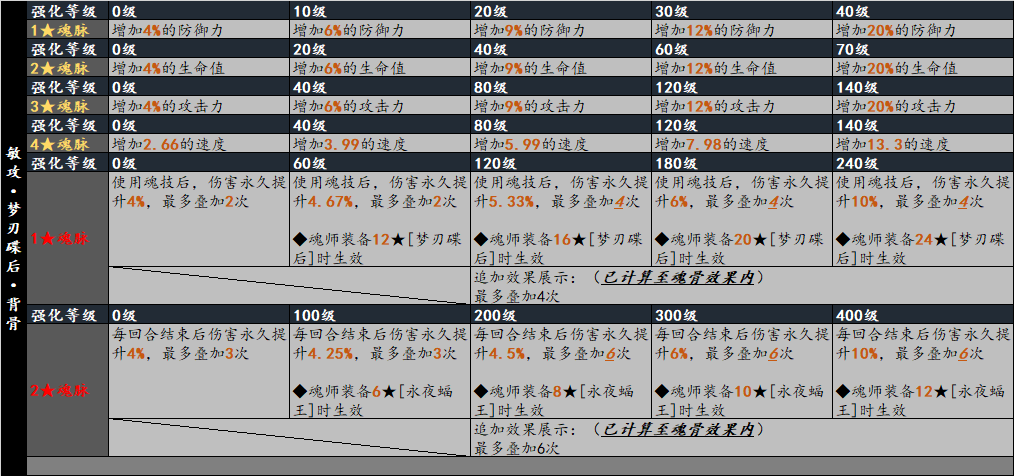Viewport: 1014px width, 476px height.
Task: Click the cell requiring 10★[永夜蝠王]
Action: [742, 372]
